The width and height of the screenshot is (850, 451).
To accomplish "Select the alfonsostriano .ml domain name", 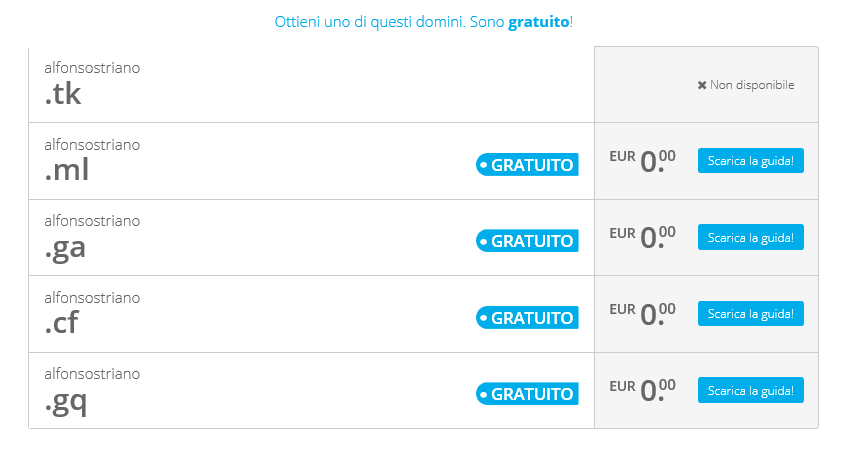I will [92, 161].
